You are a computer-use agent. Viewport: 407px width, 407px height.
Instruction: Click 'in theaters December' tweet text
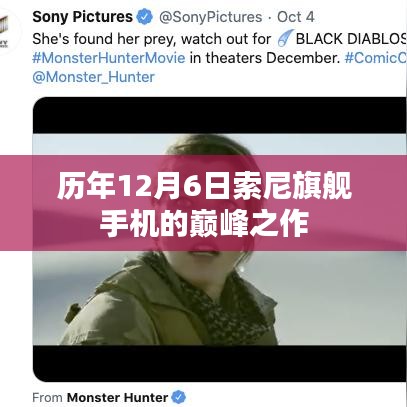(x=265, y=58)
